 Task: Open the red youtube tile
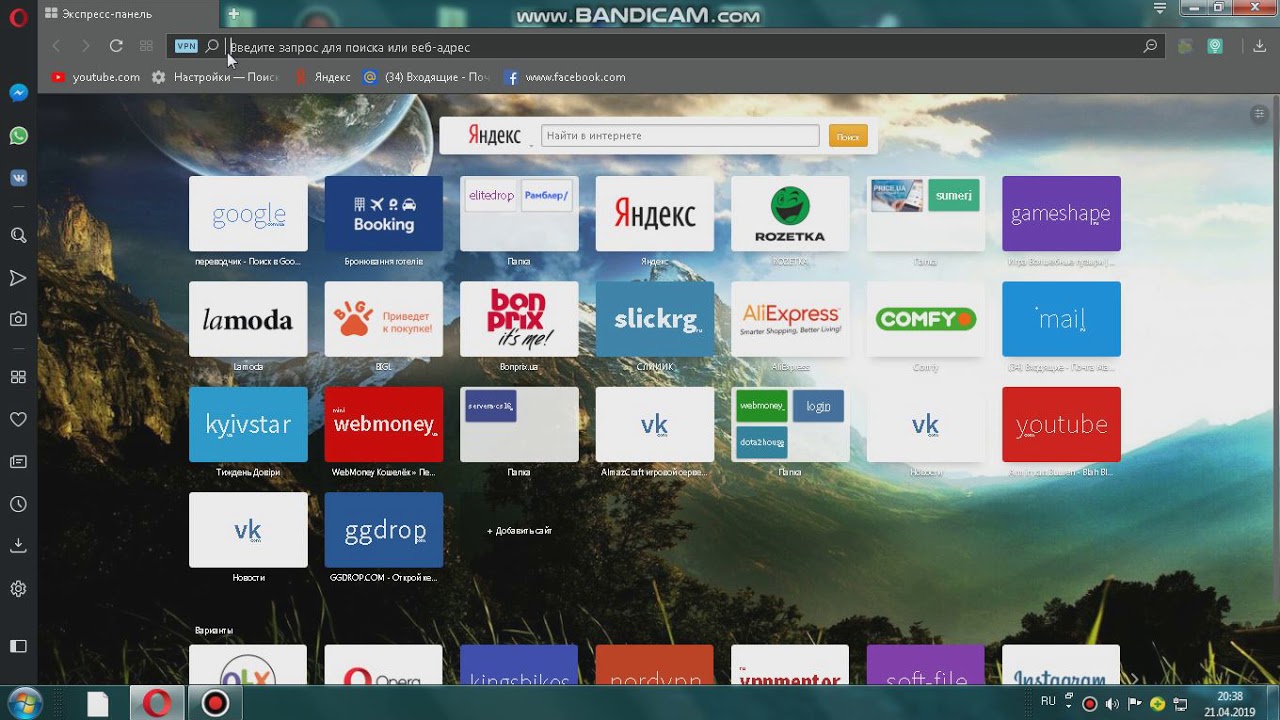point(1061,424)
